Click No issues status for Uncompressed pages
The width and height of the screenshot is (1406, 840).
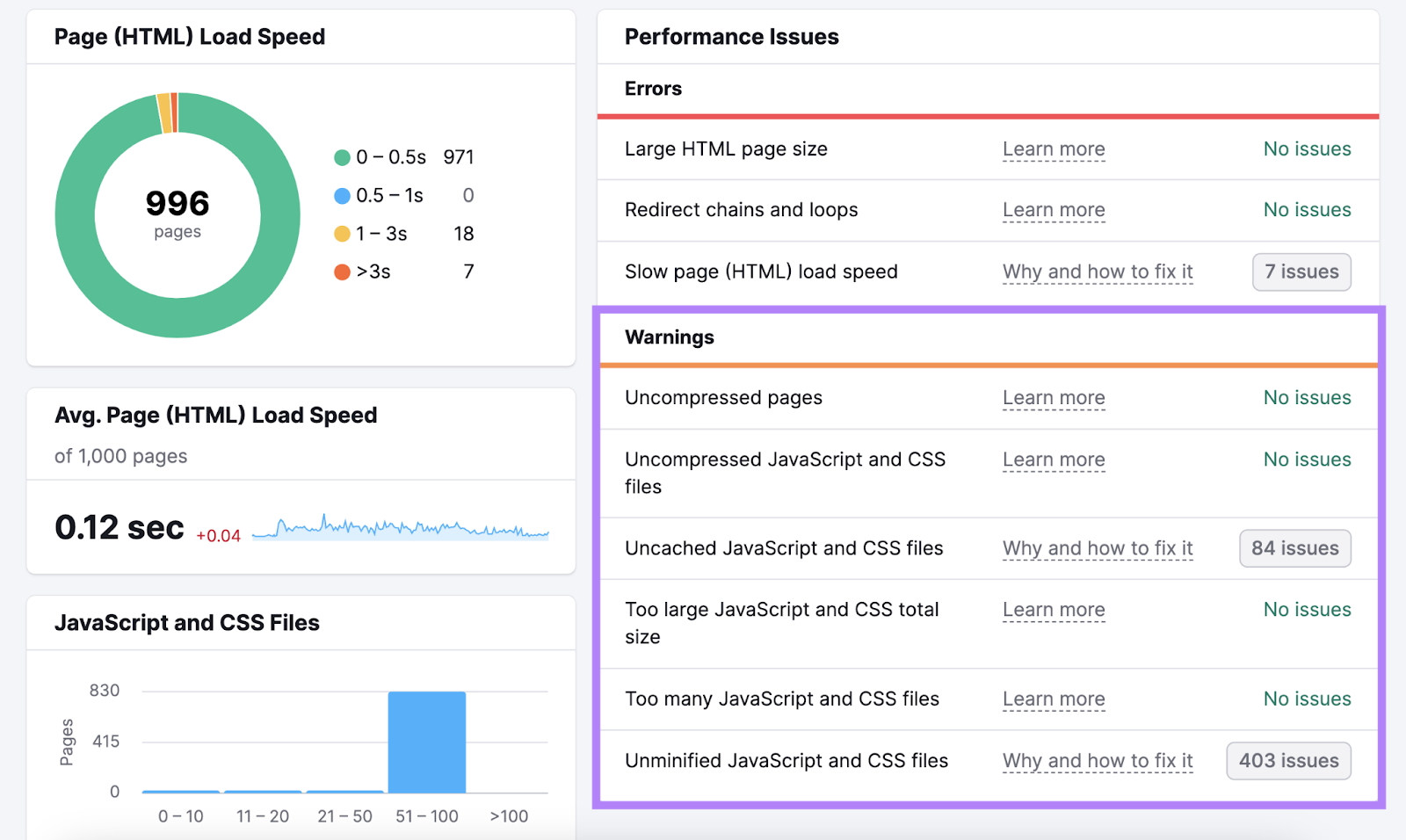tap(1308, 398)
